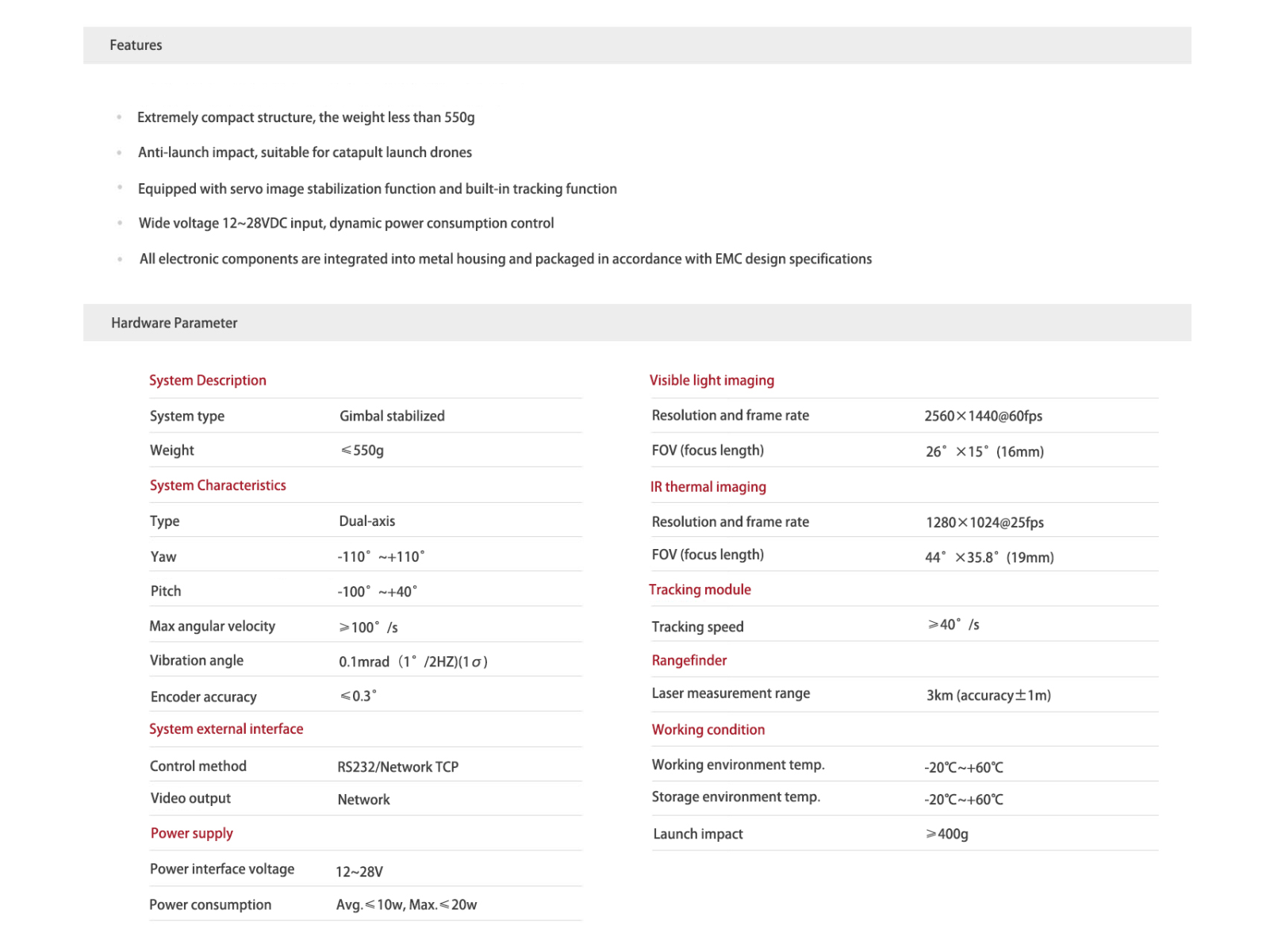
Task: Click the Gimbal stabilized system type value
Action: (x=392, y=416)
